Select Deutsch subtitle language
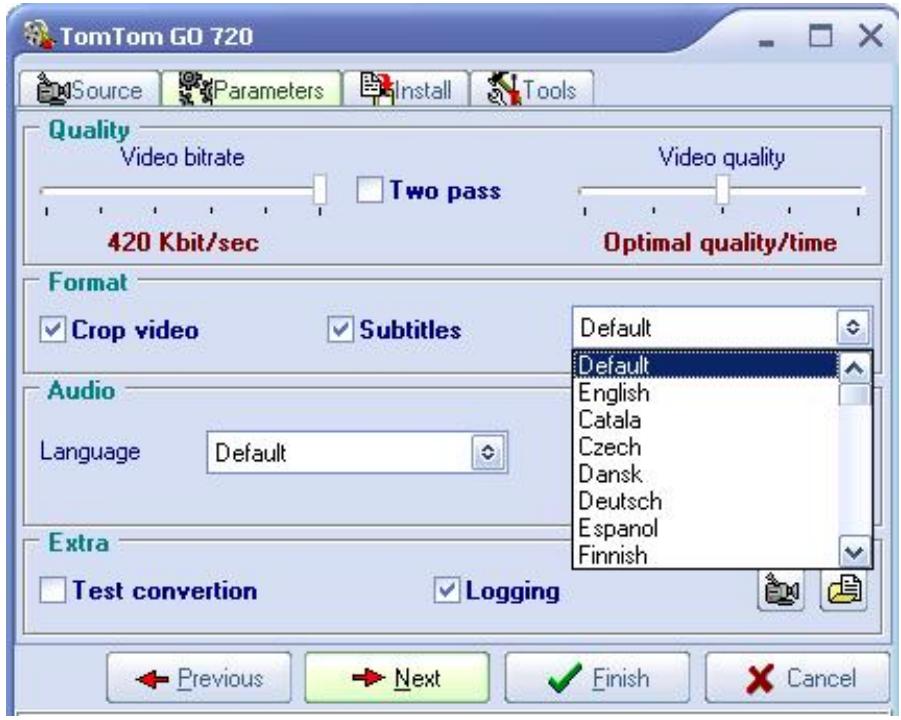901x720 pixels. click(x=706, y=501)
